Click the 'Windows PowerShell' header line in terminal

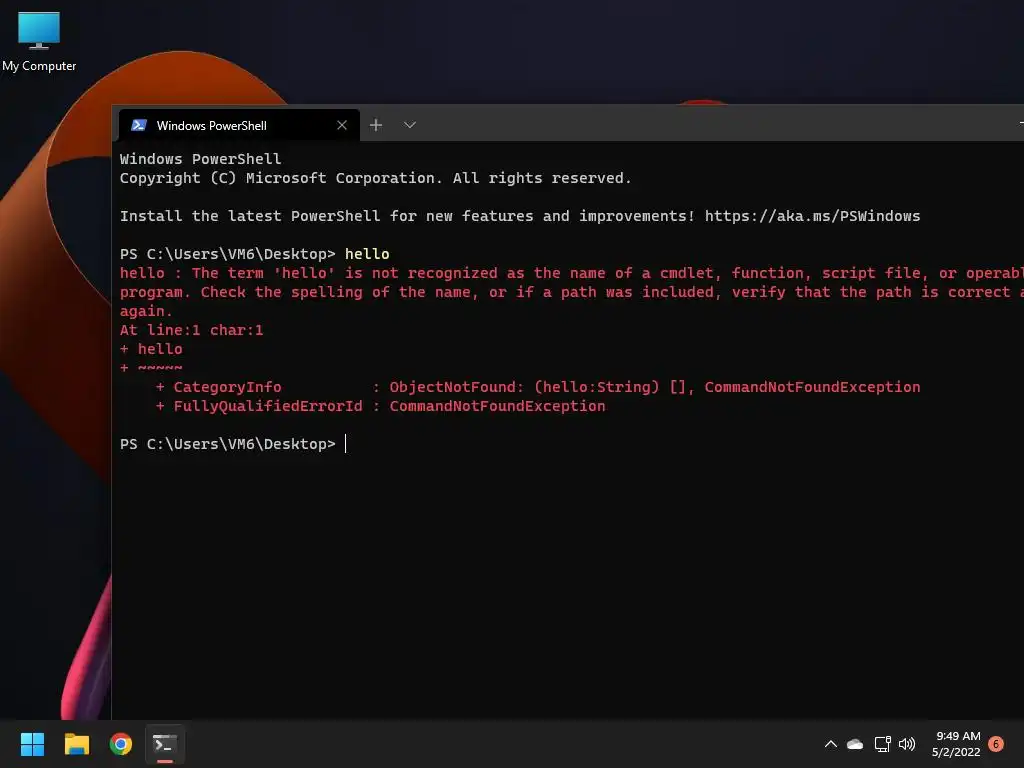point(200,159)
